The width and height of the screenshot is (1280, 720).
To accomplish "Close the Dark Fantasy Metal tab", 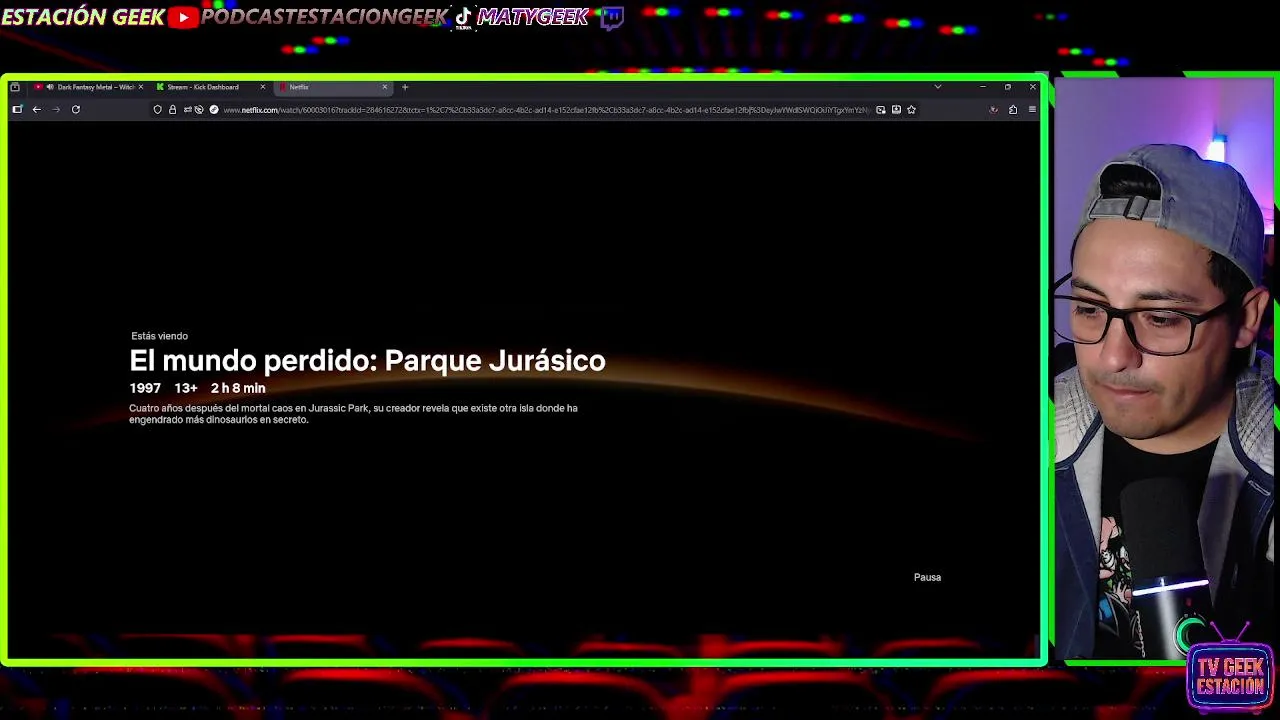I will 141,87.
